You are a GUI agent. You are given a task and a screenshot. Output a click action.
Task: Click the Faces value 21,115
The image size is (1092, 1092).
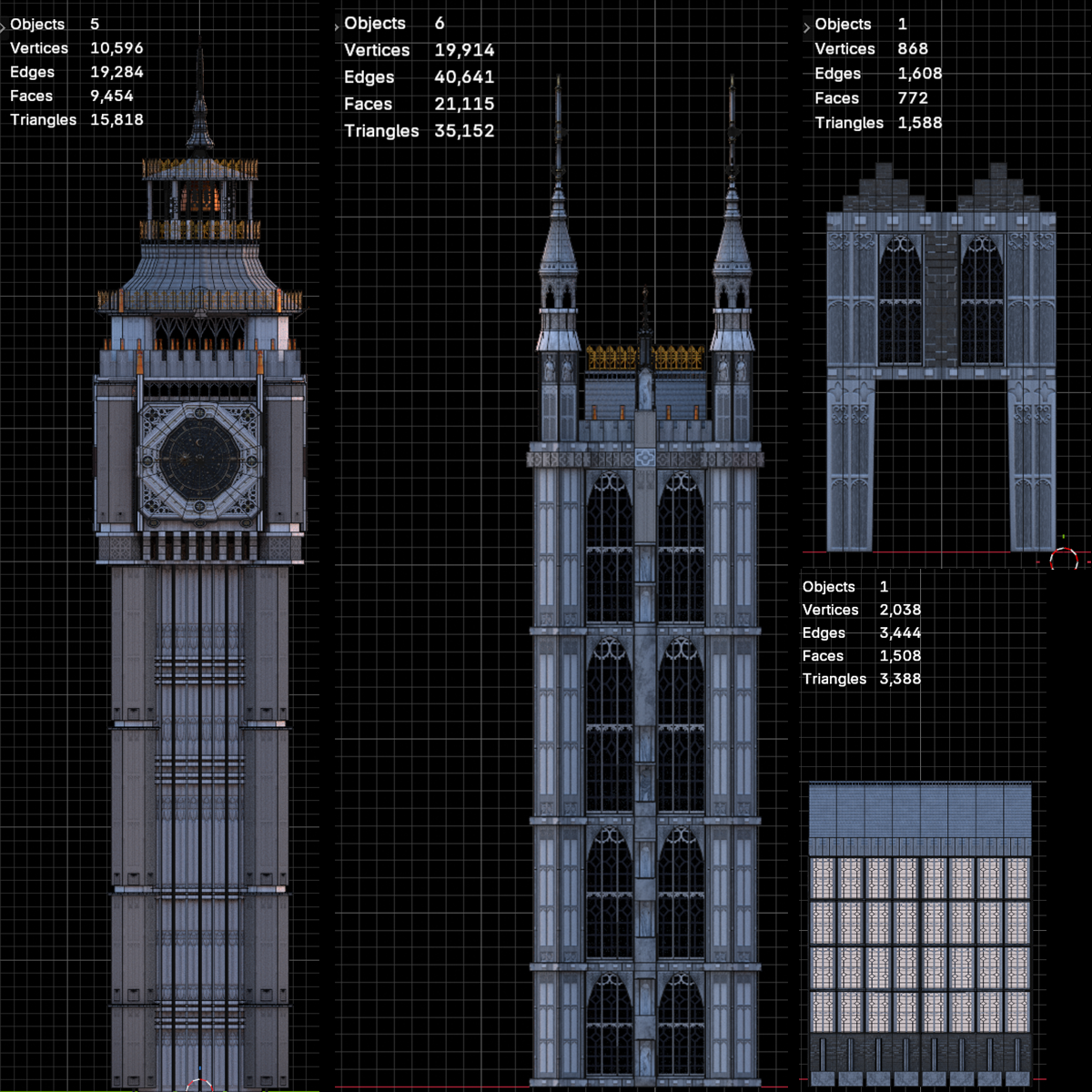[x=464, y=104]
